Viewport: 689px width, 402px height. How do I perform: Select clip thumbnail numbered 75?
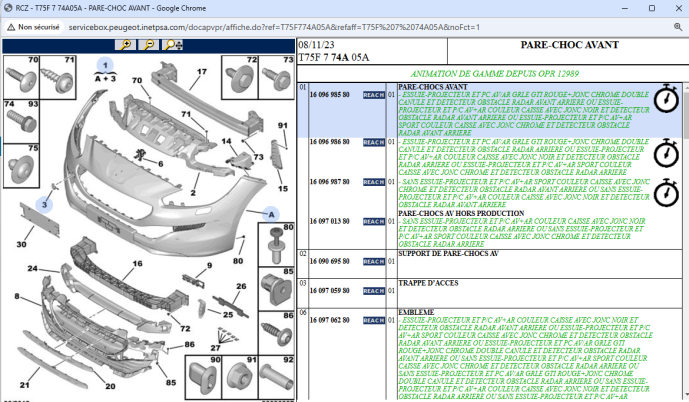[x=21, y=166]
